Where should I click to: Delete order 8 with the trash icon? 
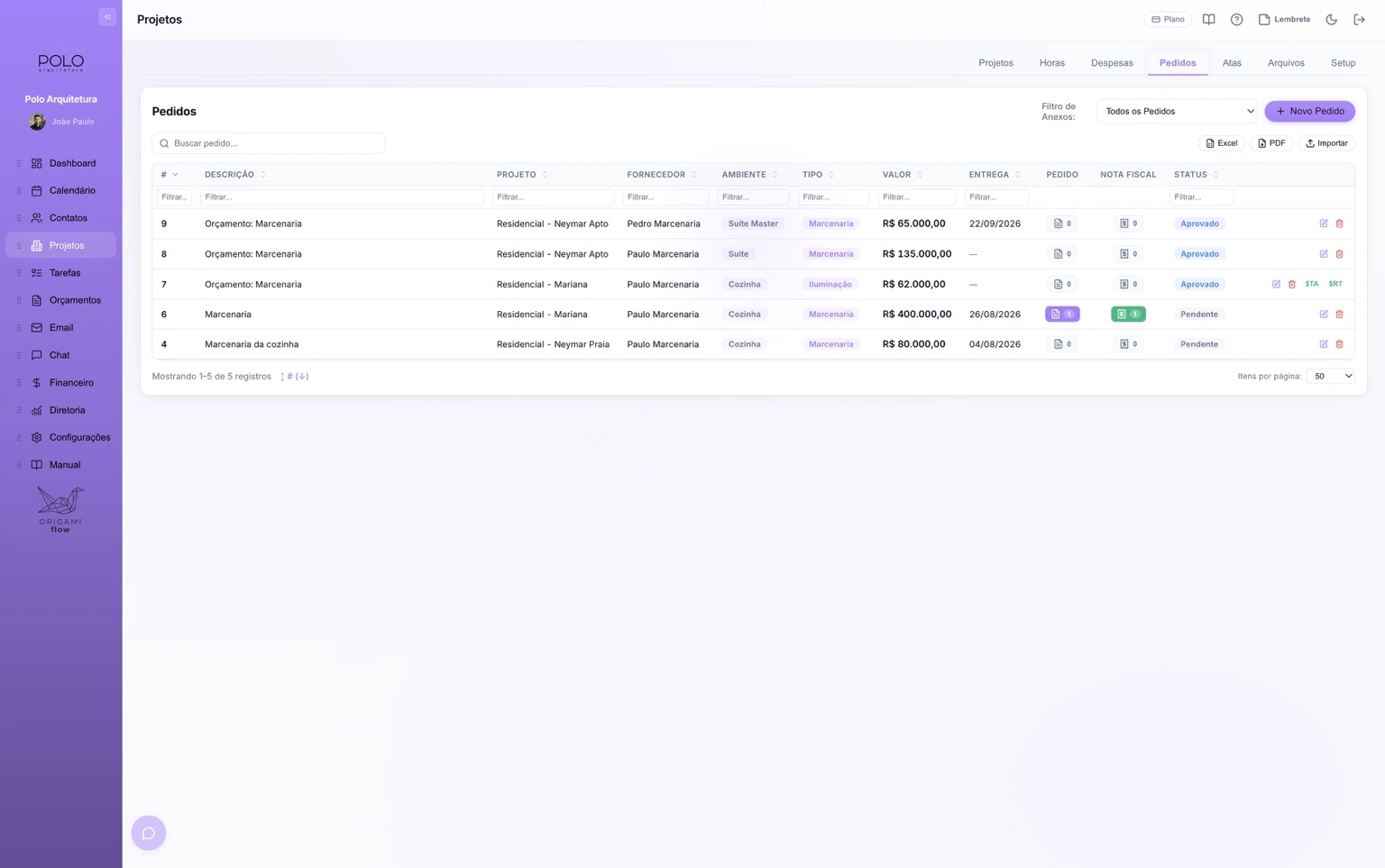click(x=1339, y=254)
